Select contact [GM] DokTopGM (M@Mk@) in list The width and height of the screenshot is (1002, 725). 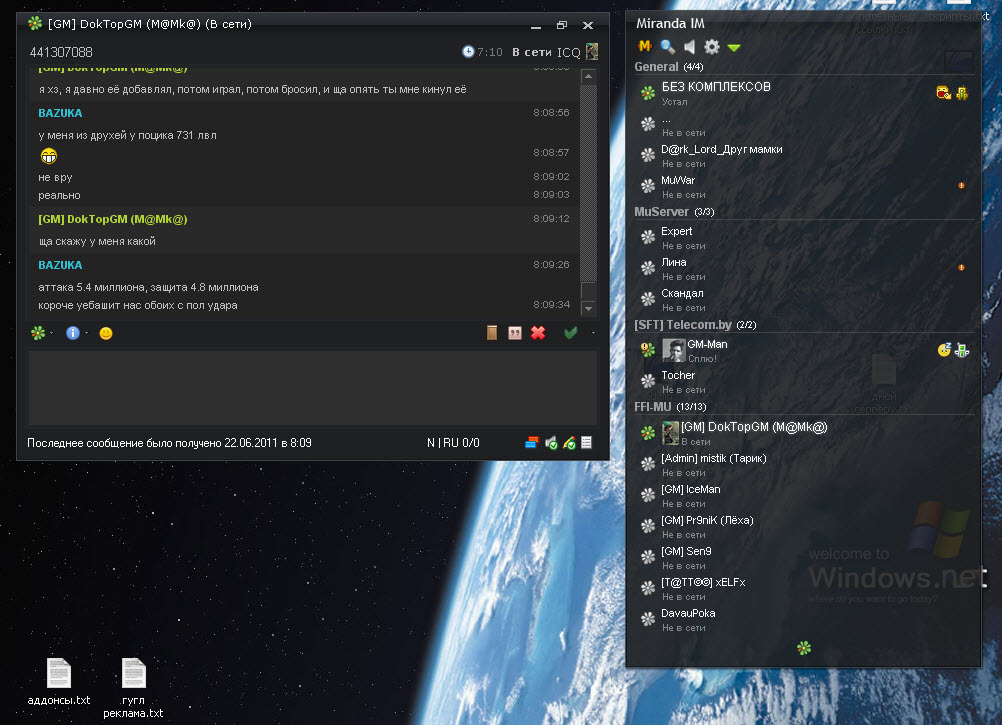click(804, 434)
